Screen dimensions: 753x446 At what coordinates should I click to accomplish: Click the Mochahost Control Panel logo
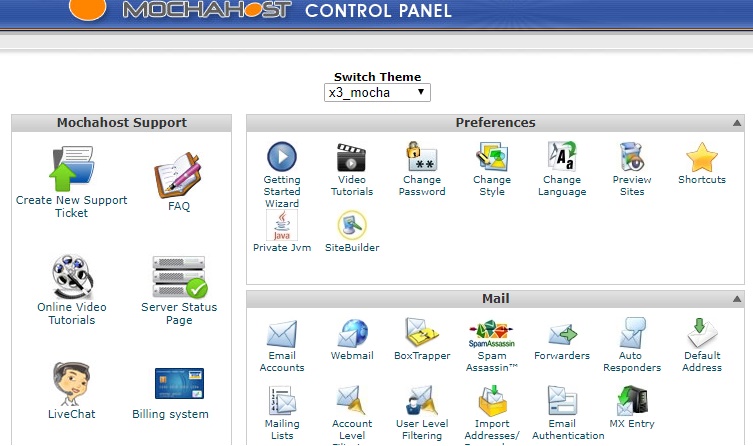pos(260,12)
